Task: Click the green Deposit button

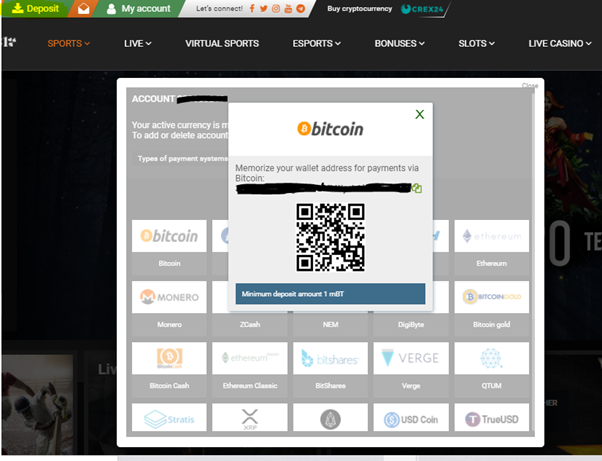Action: coord(36,8)
